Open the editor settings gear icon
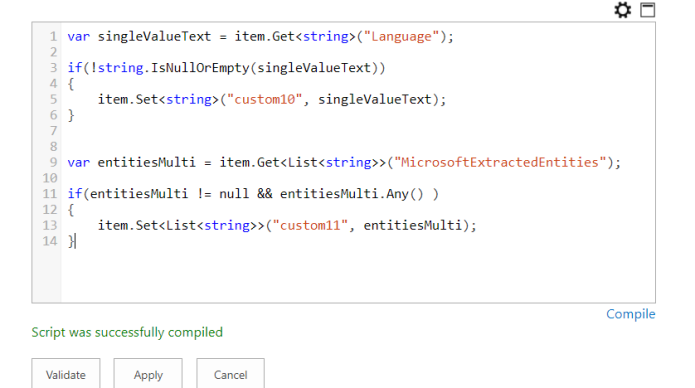Screen dimensions: 695x388 pyautogui.click(x=623, y=10)
